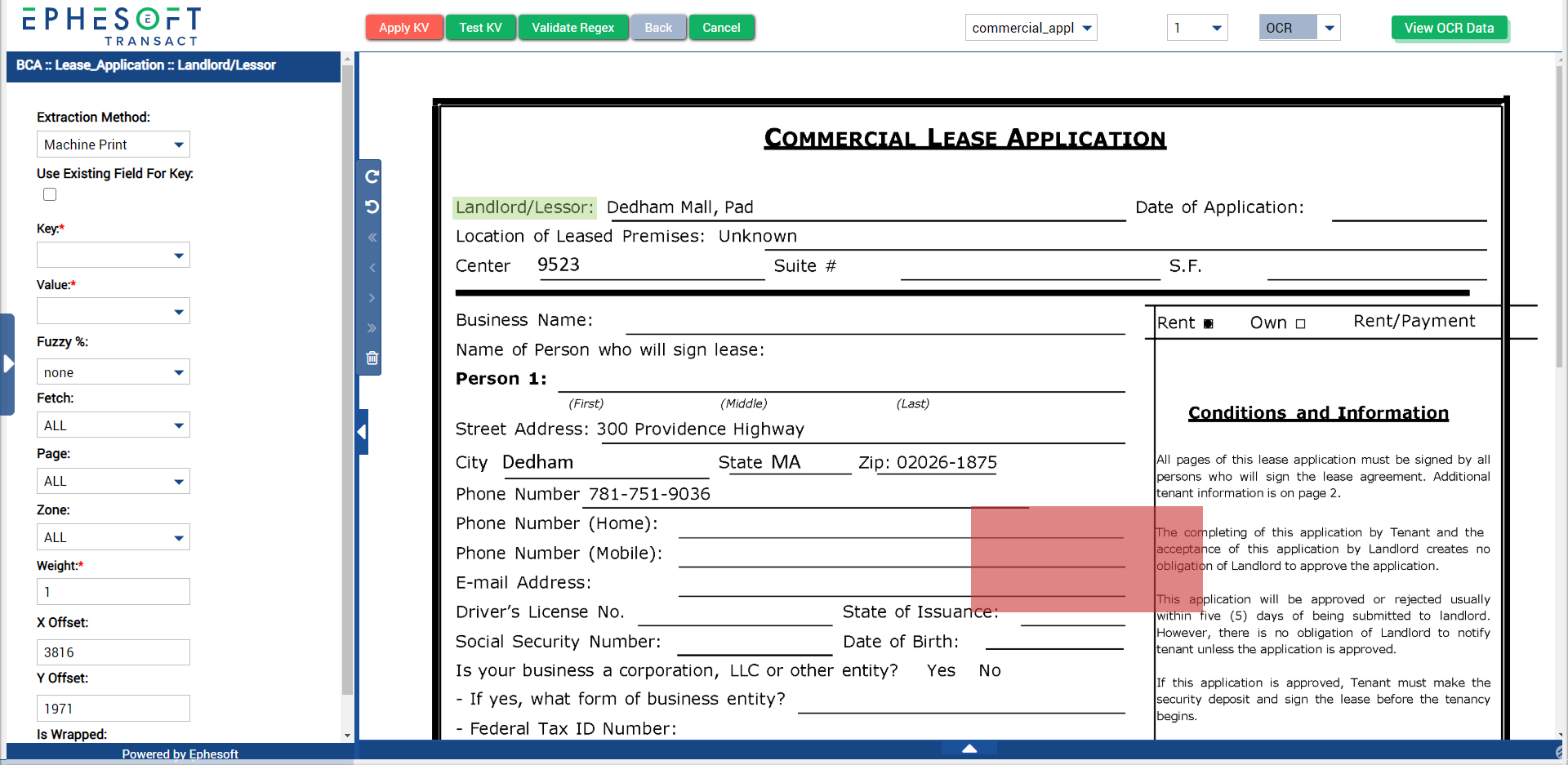This screenshot has width=1568, height=765.
Task: Click the Conditions and Information heading
Action: tap(1318, 413)
